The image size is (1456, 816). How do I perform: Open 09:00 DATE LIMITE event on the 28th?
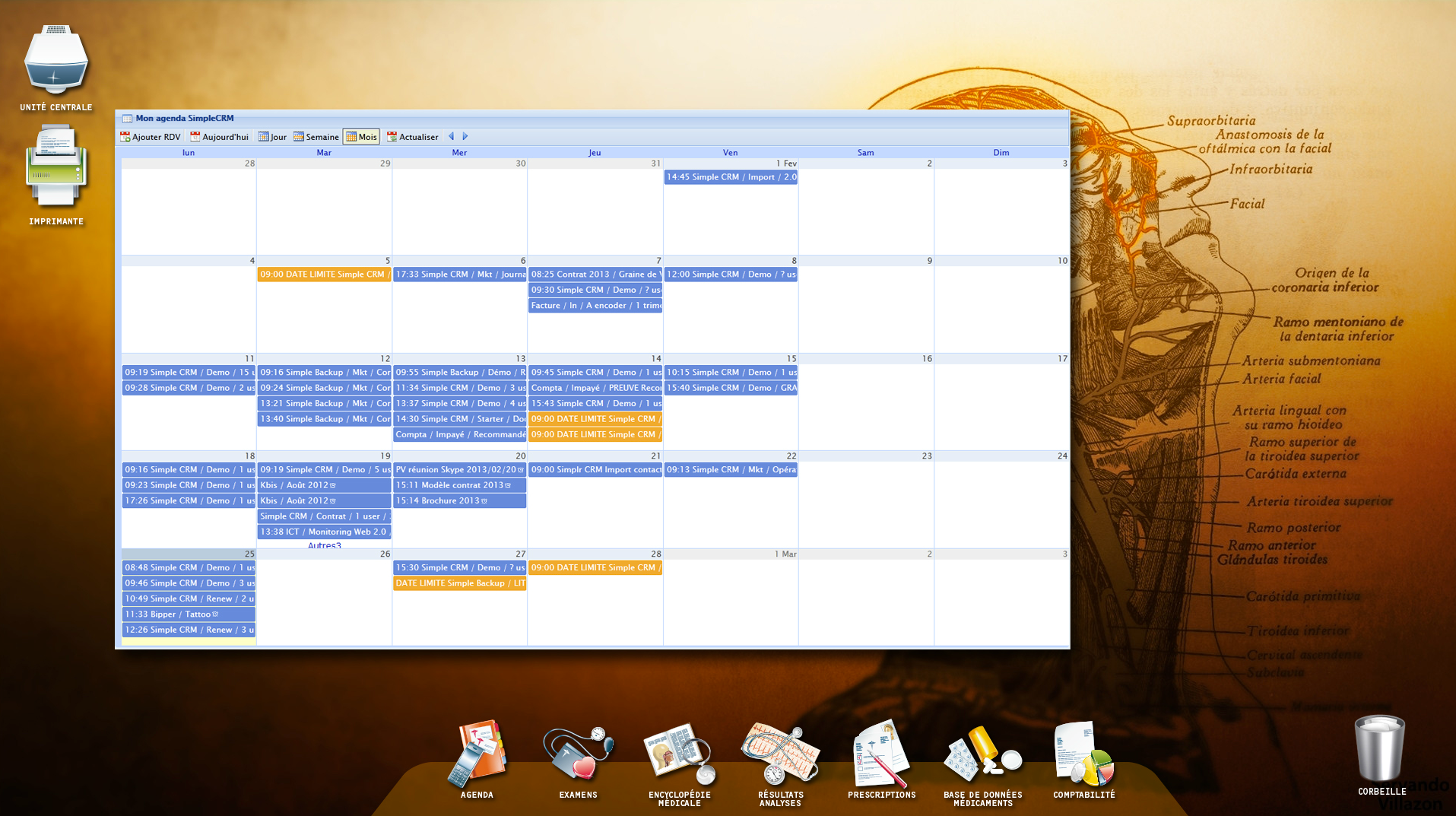pyautogui.click(x=595, y=568)
